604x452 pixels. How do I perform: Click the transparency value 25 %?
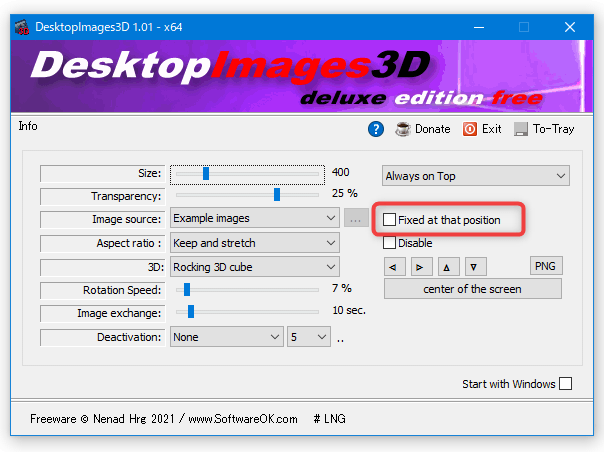click(x=345, y=193)
